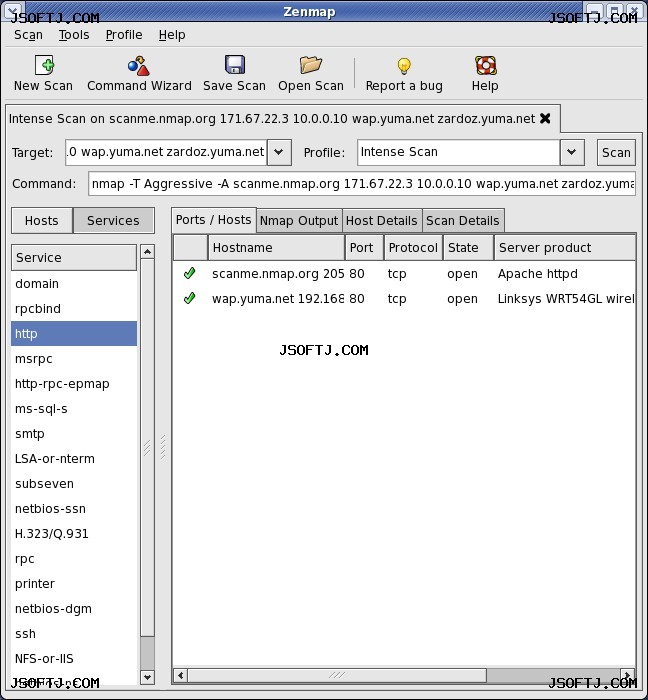Click into the Target input field
This screenshot has width=648, height=700.
click(x=166, y=152)
